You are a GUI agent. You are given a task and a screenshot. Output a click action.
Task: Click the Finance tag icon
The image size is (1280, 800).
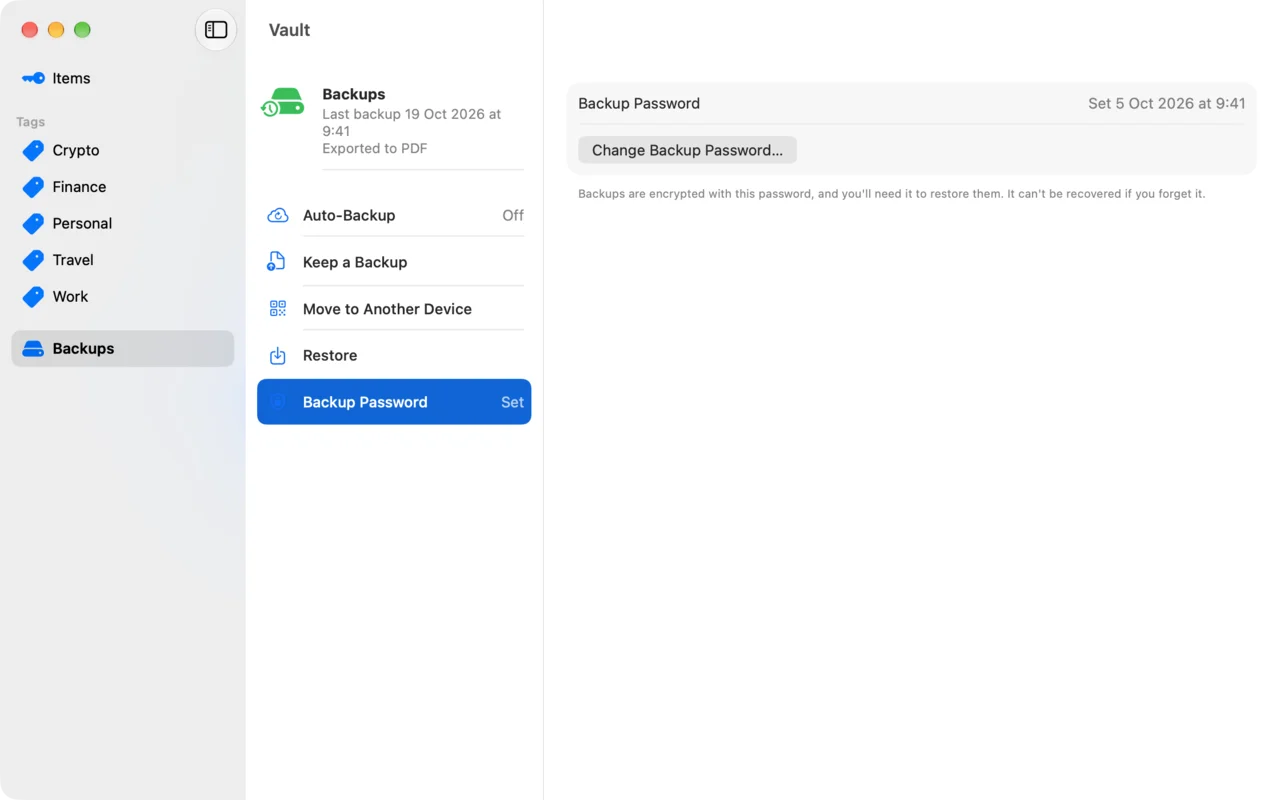click(x=33, y=187)
